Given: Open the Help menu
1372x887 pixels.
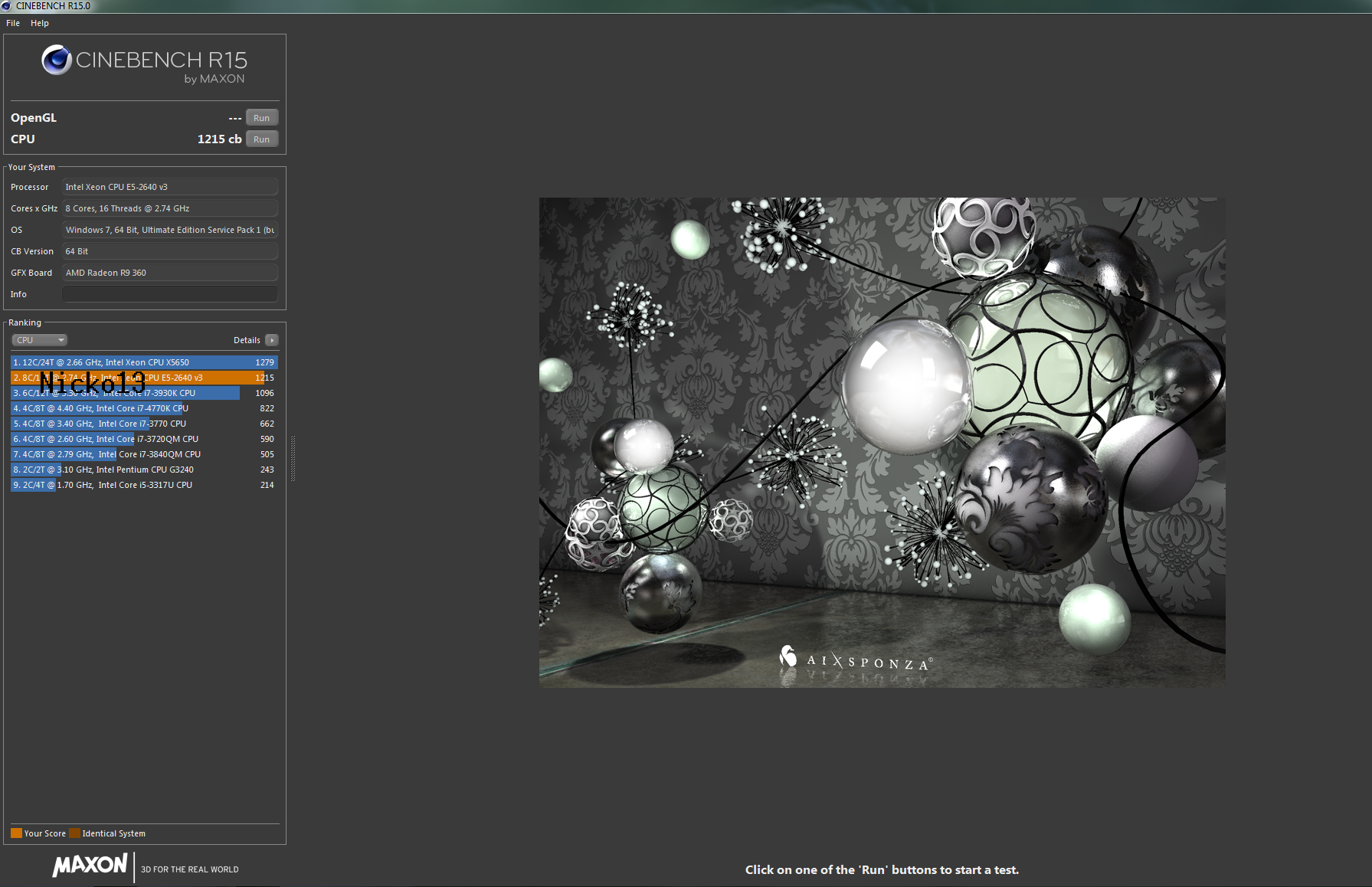Looking at the screenshot, I should 40,23.
